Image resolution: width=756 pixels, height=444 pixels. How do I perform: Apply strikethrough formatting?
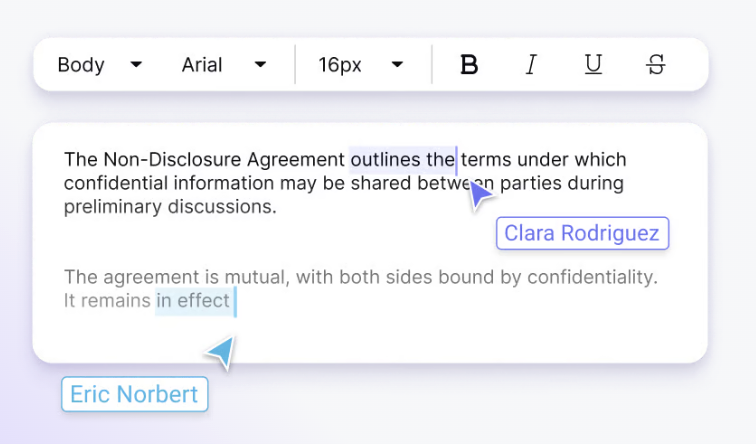(655, 65)
